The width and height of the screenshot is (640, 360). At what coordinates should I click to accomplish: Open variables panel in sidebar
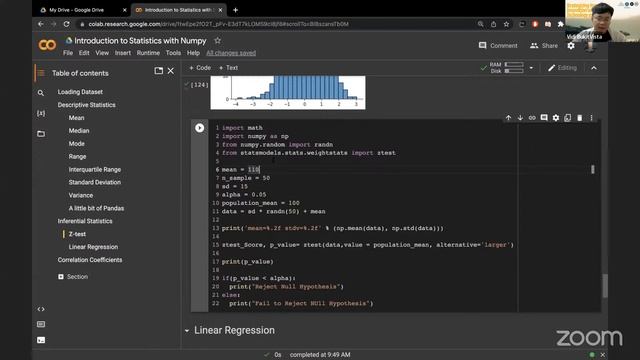point(41,113)
